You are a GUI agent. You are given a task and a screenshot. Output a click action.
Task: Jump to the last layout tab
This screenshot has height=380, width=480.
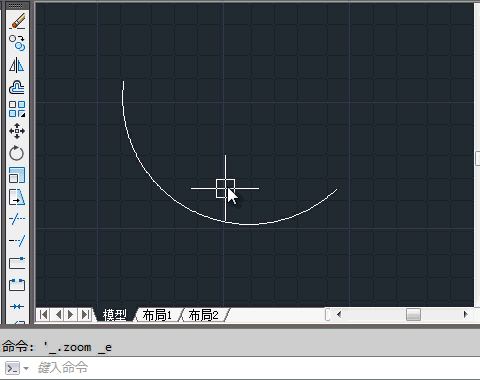(85, 315)
